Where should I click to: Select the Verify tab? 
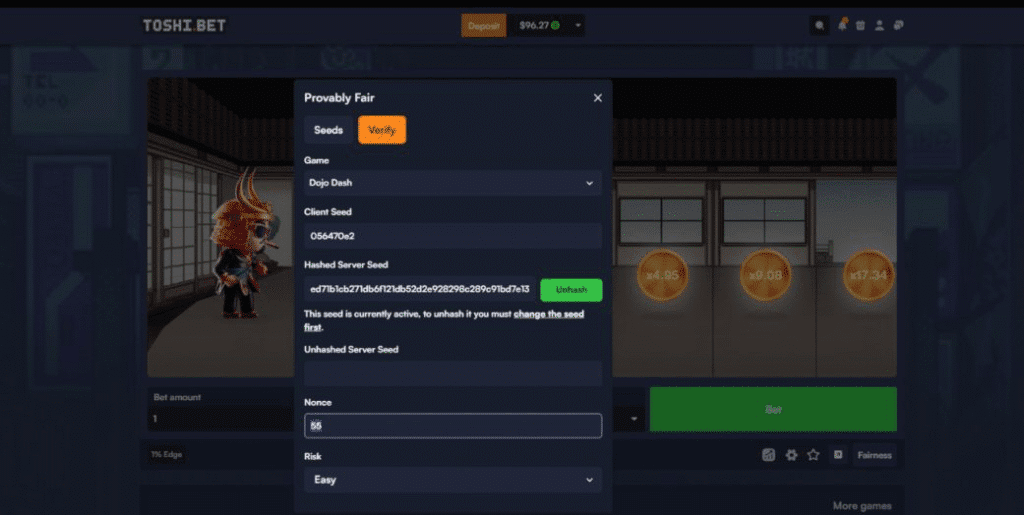pos(382,130)
